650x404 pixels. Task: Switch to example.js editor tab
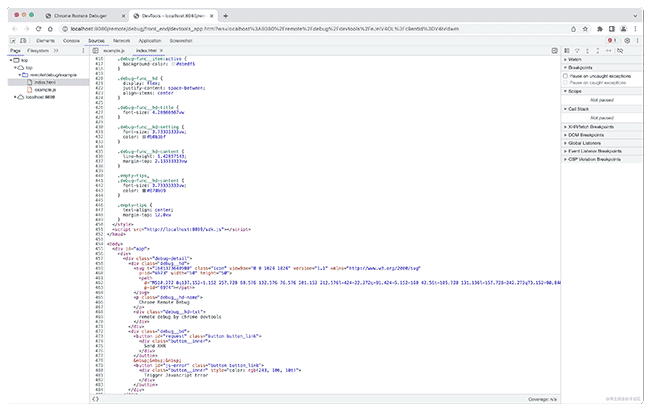coord(114,51)
